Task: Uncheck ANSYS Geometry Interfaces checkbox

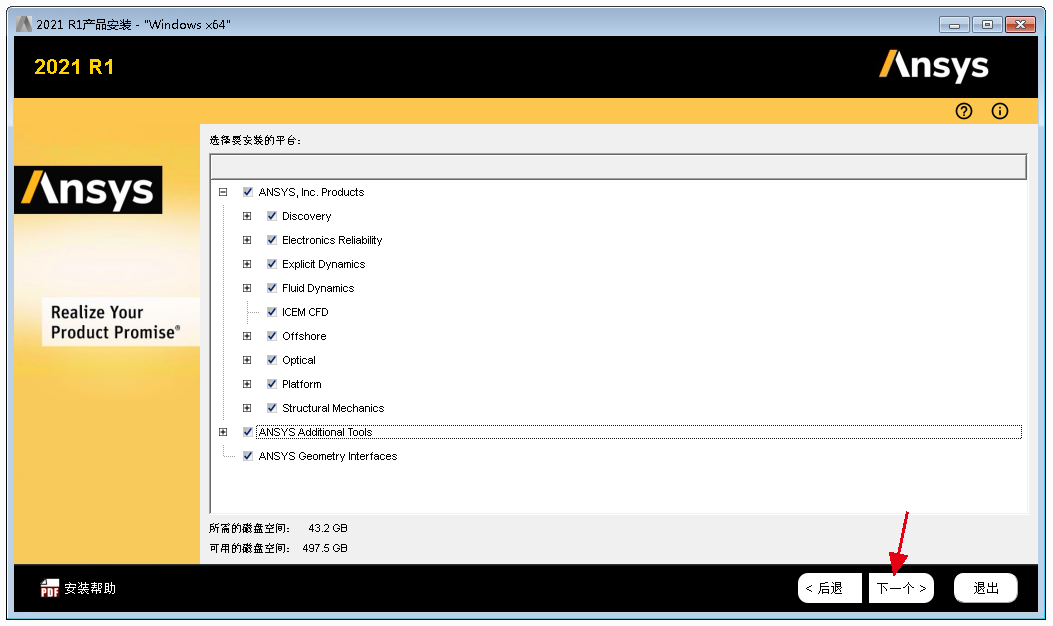Action: click(248, 456)
